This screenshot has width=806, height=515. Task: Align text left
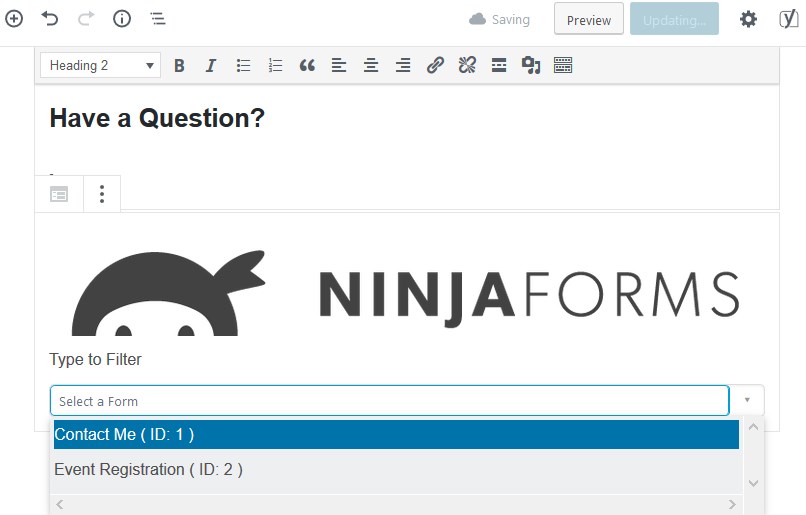coord(339,65)
